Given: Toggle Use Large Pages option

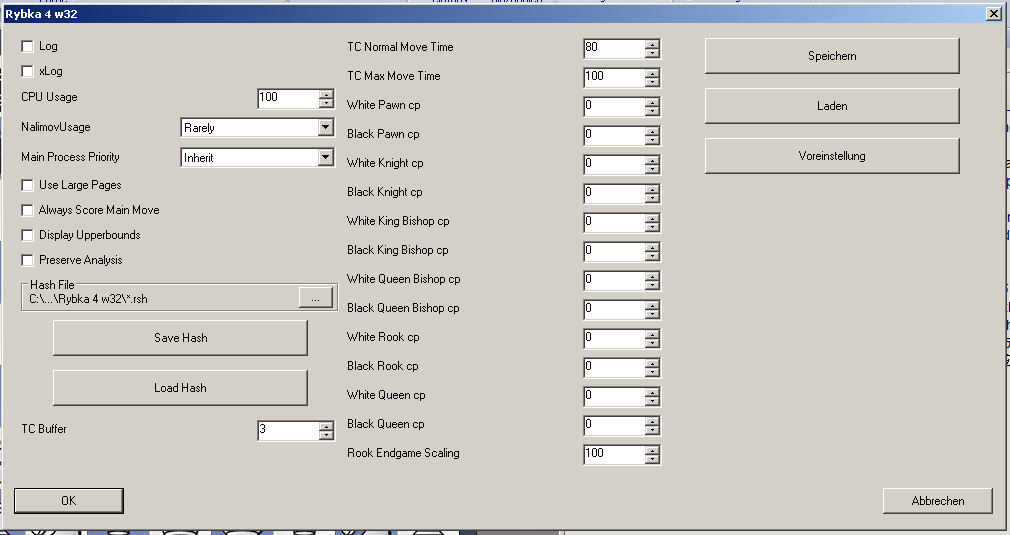Looking at the screenshot, I should [27, 185].
